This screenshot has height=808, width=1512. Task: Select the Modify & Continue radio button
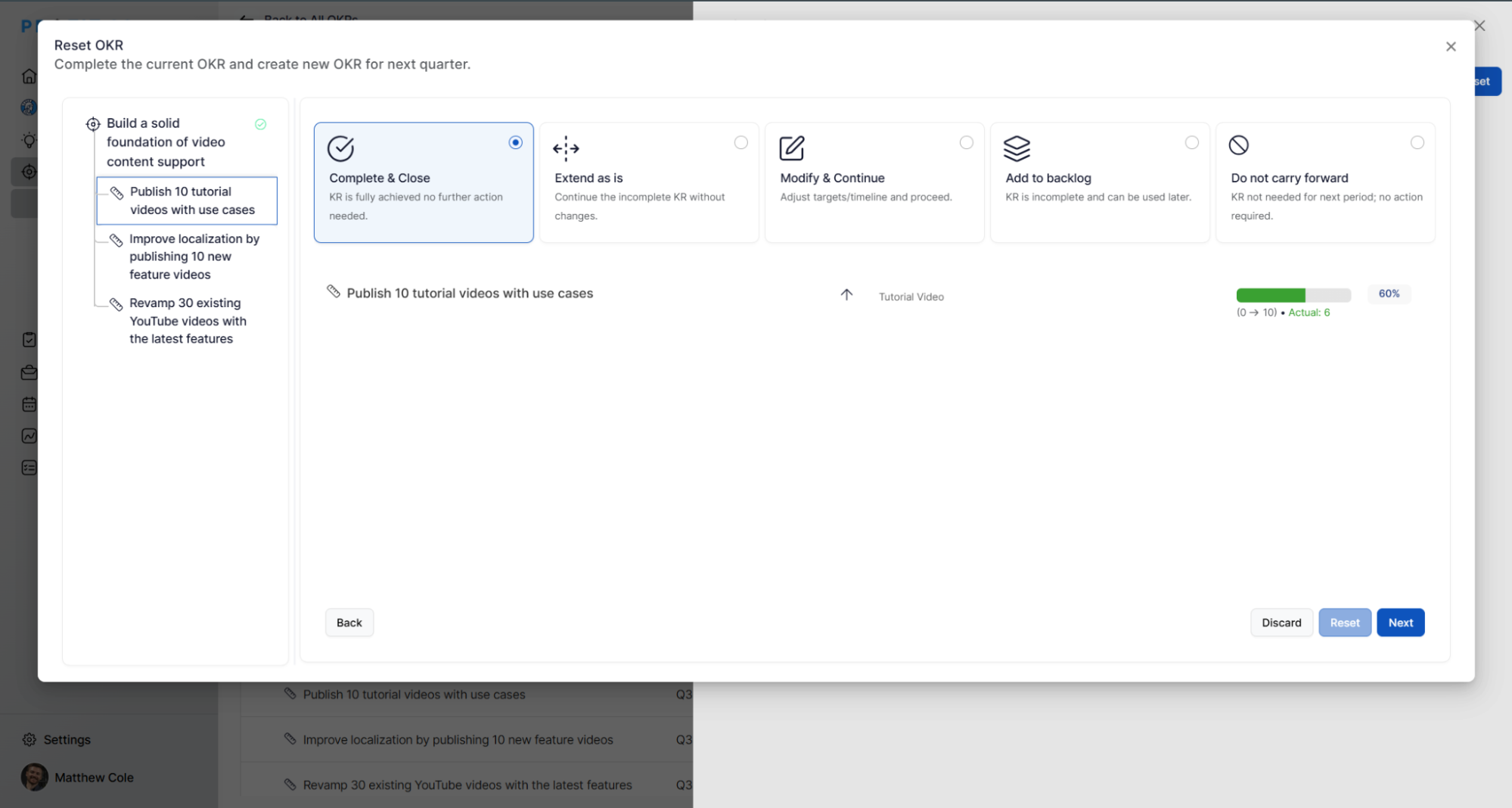[x=966, y=143]
